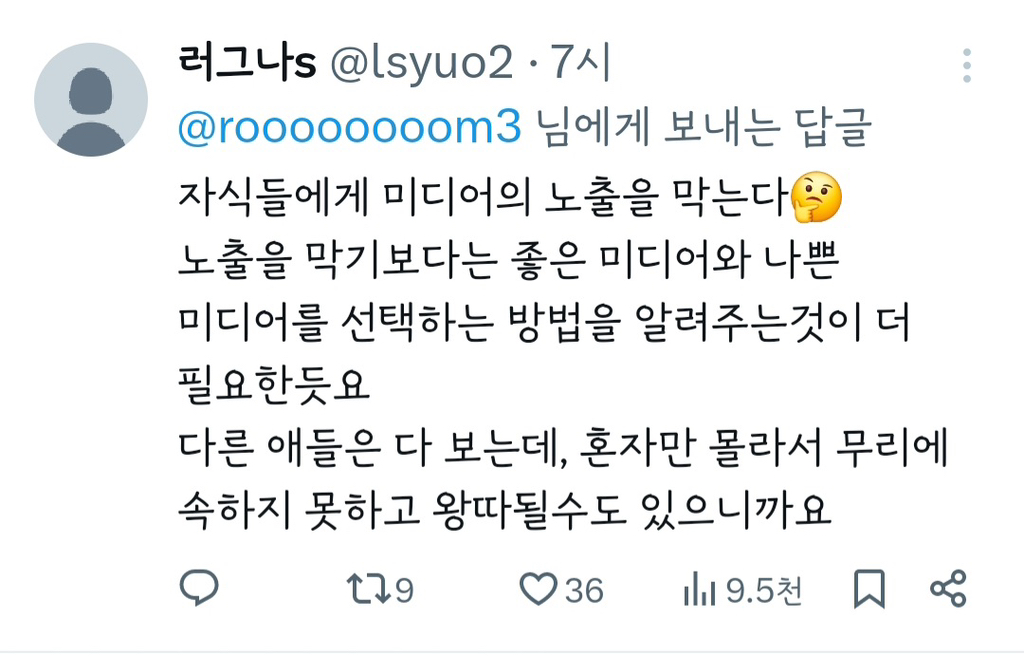Click the last line ending '있으니까요'
The width and height of the screenshot is (1024, 656).
click(504, 510)
